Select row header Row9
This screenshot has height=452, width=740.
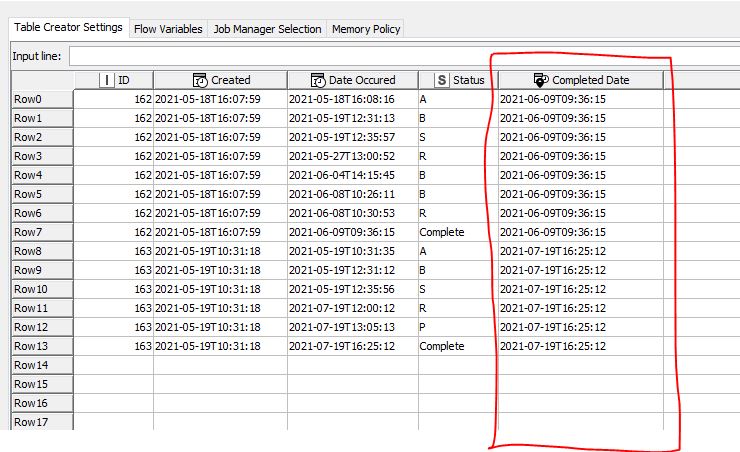[x=42, y=270]
